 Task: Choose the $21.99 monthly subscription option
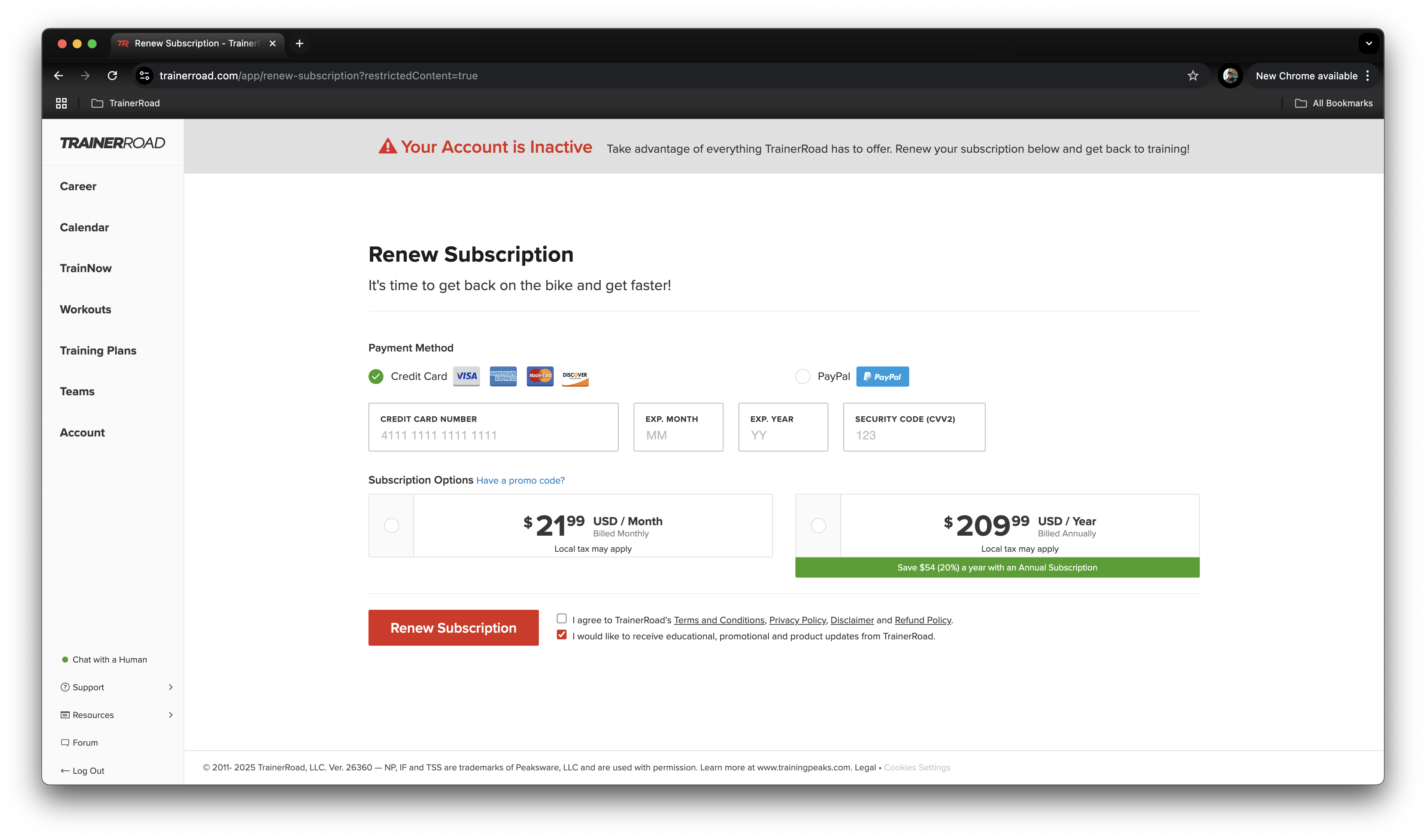pos(392,526)
